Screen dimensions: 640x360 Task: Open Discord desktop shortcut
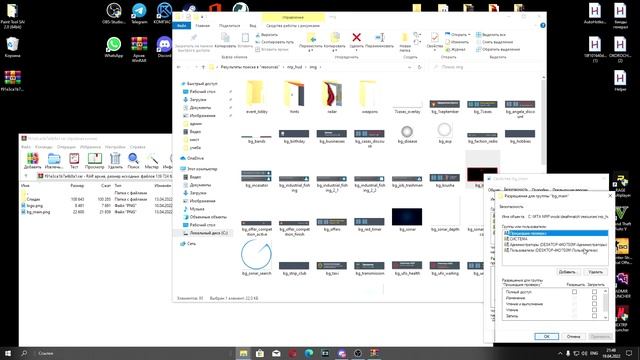pos(164,47)
